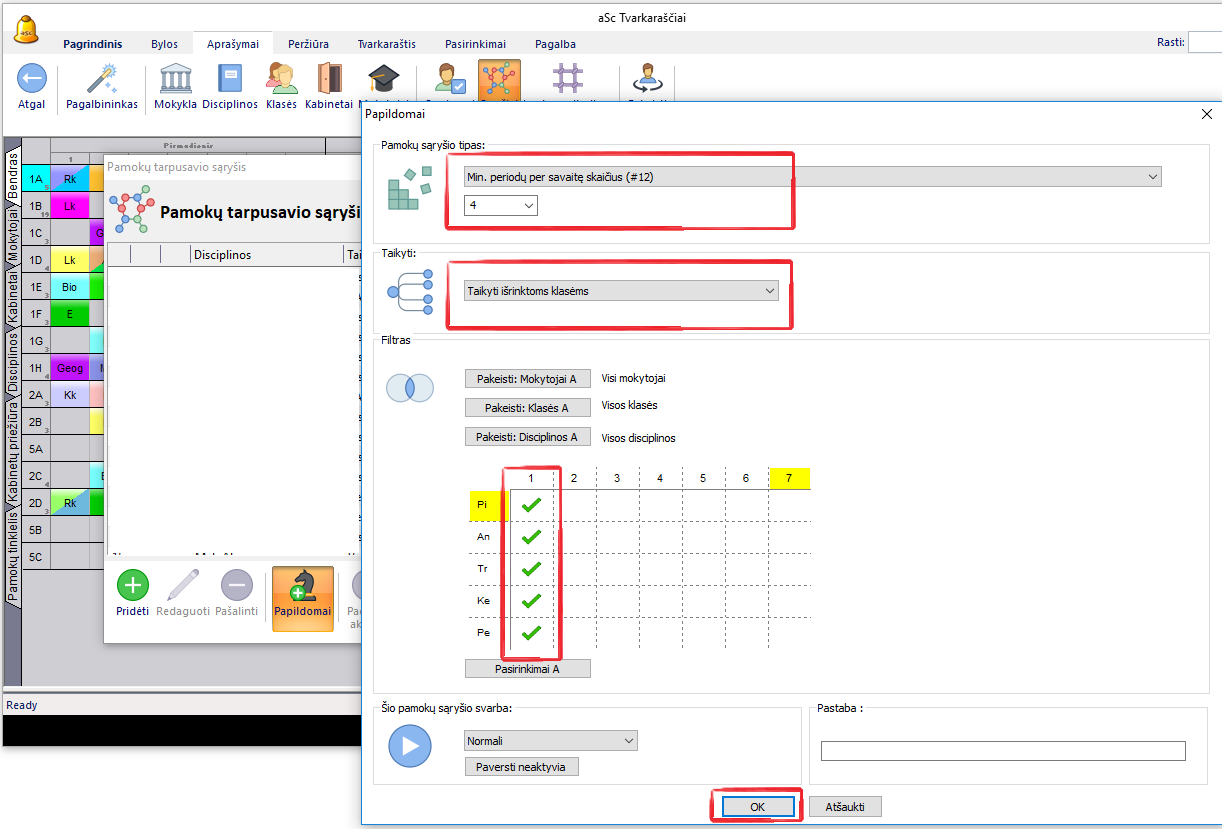Toggle Wednesday (Tr) period 1 checkmark
Viewport: 1222px width, 829px height.
(x=531, y=569)
